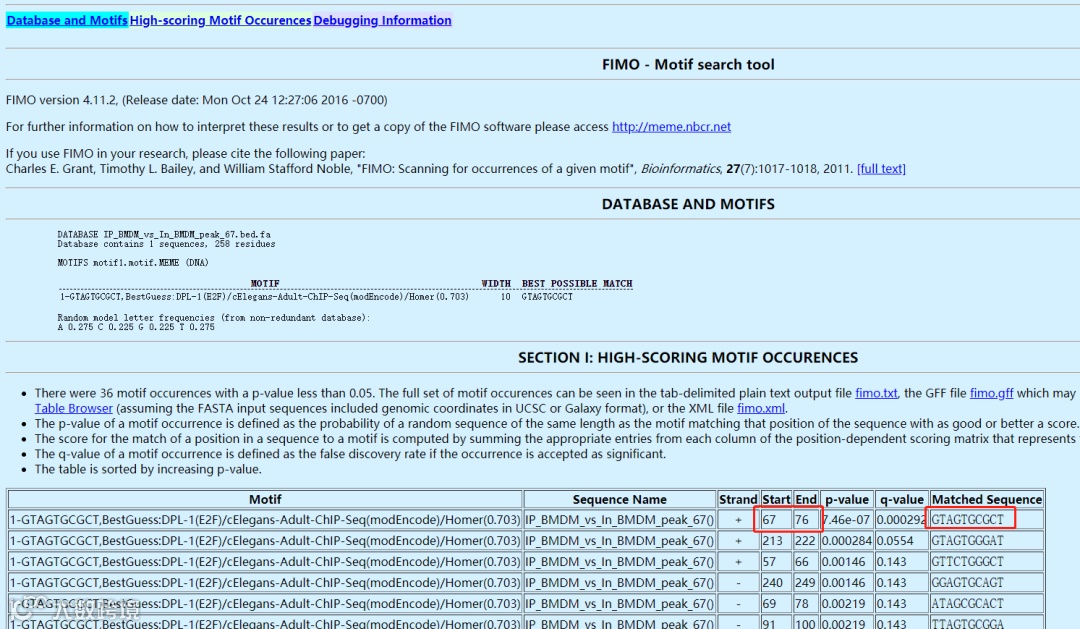
Task: Click the end value 76 cell
Action: coord(806,519)
